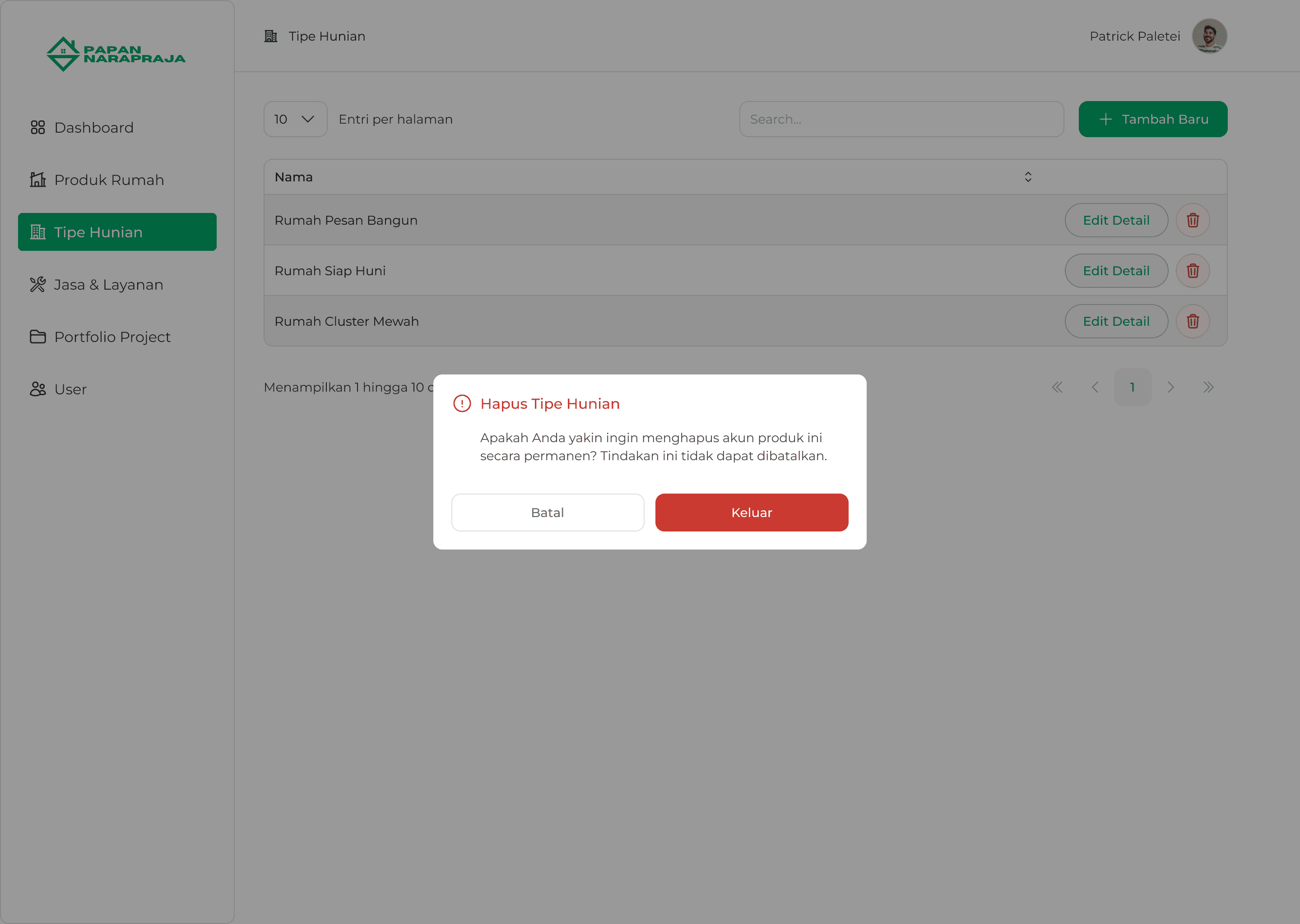Click Edit Detail for Rumah Siap Huni
This screenshot has width=1300, height=924.
point(1115,271)
